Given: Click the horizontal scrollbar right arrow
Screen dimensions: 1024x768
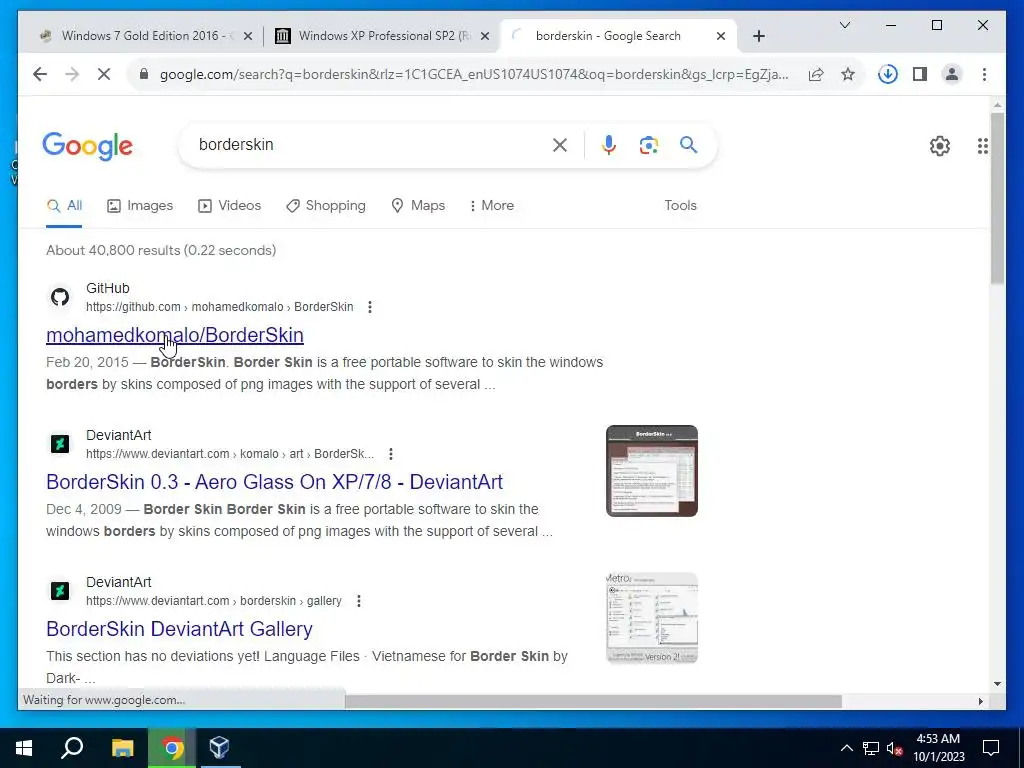Looking at the screenshot, I should pos(980,701).
